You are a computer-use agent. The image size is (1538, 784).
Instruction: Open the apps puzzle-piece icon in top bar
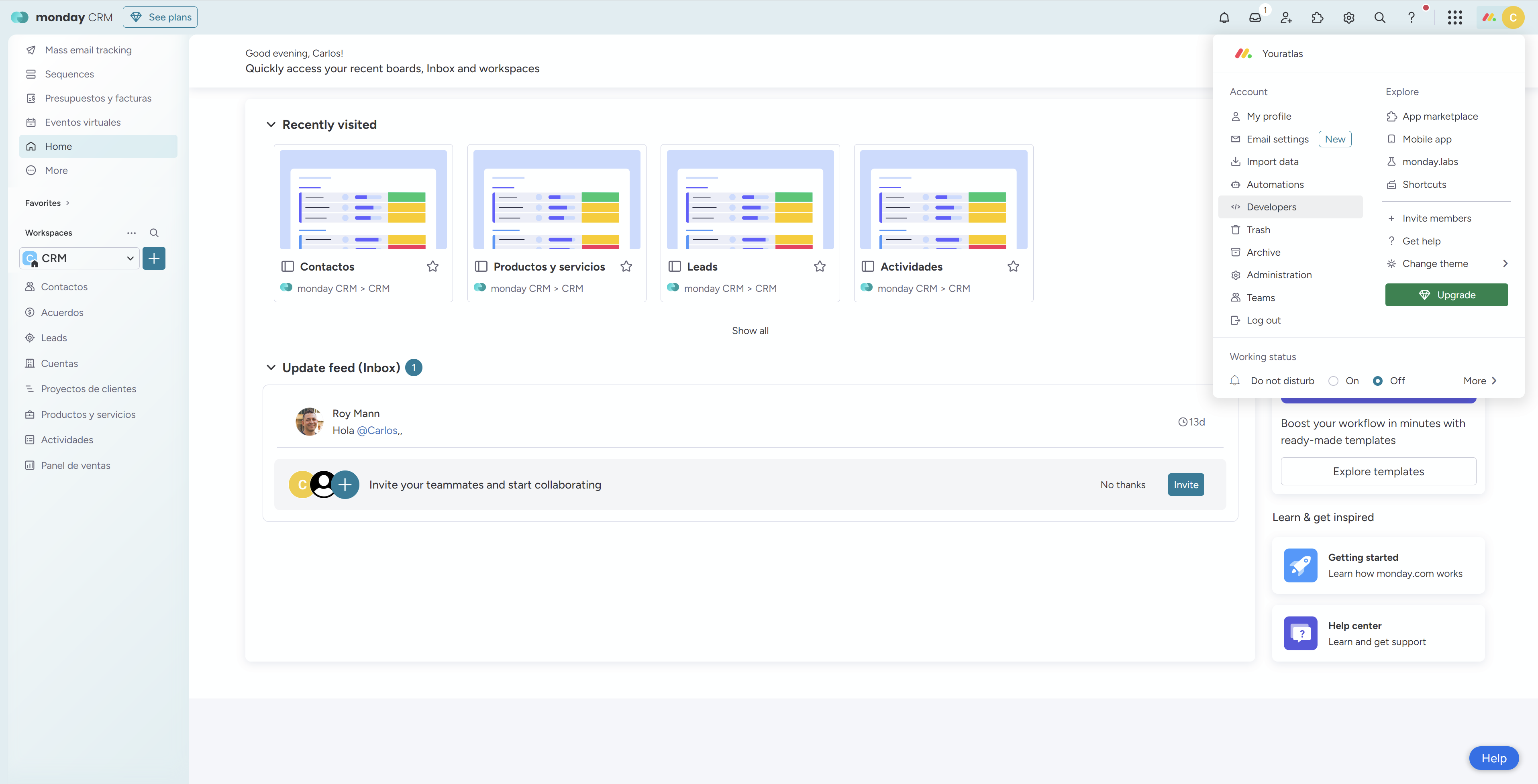pyautogui.click(x=1317, y=17)
